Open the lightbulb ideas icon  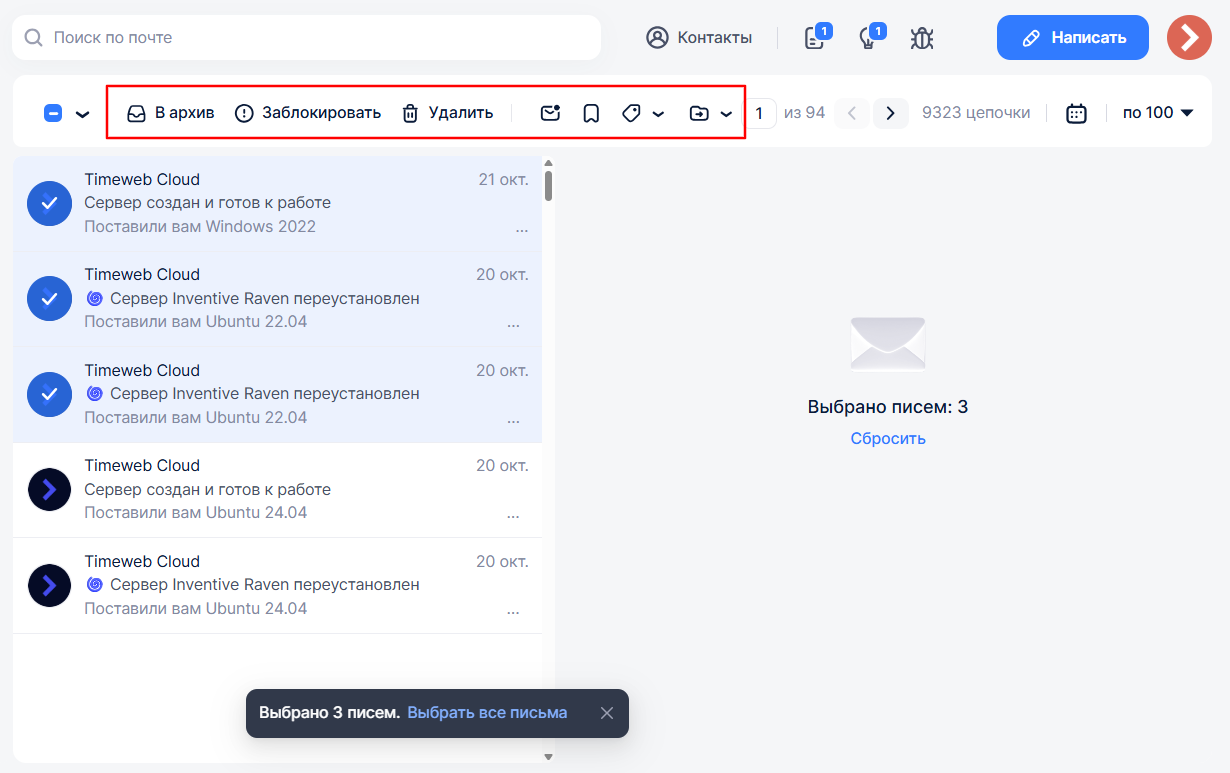tap(868, 38)
